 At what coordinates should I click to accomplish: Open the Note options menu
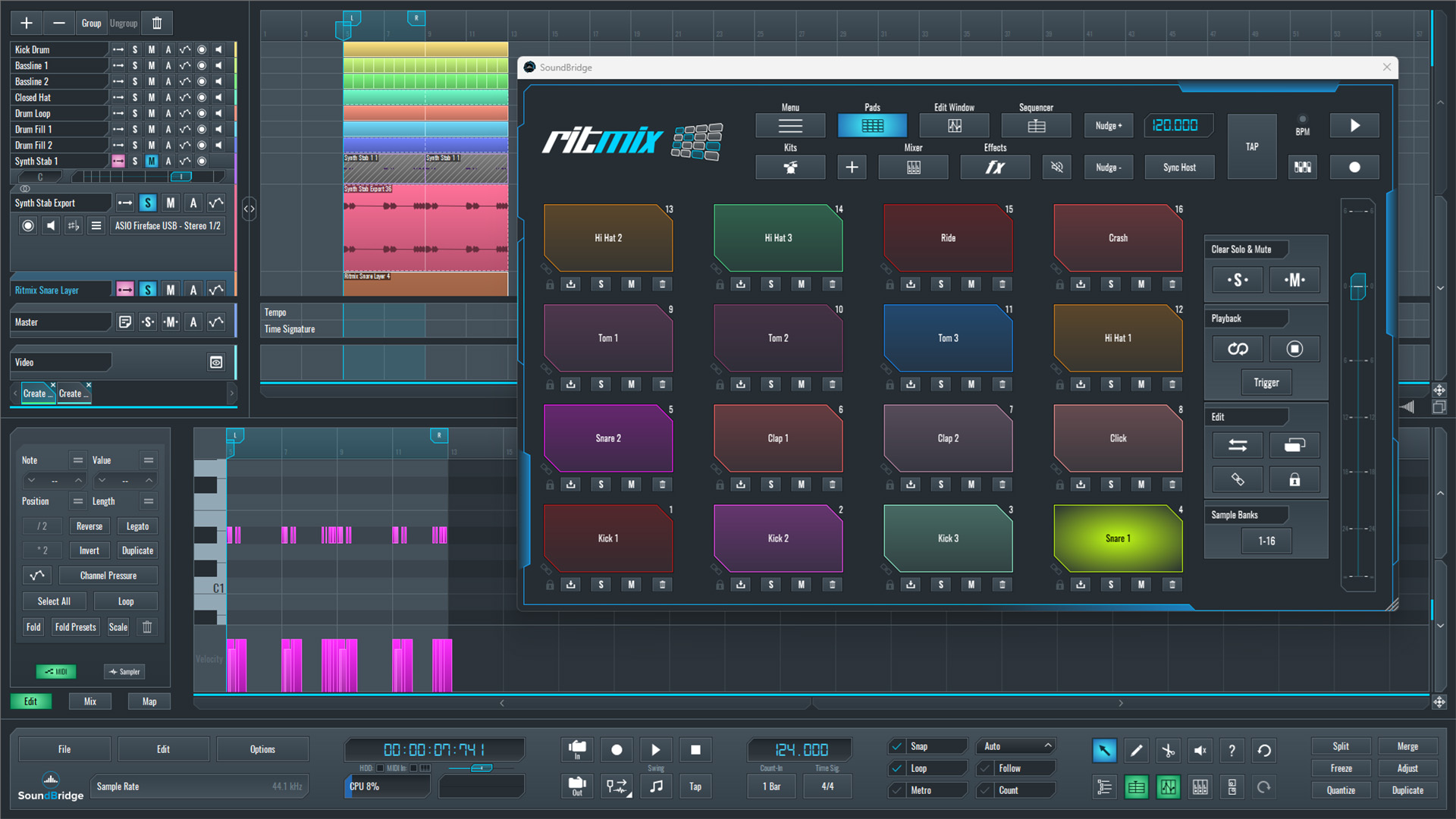pyautogui.click(x=78, y=460)
